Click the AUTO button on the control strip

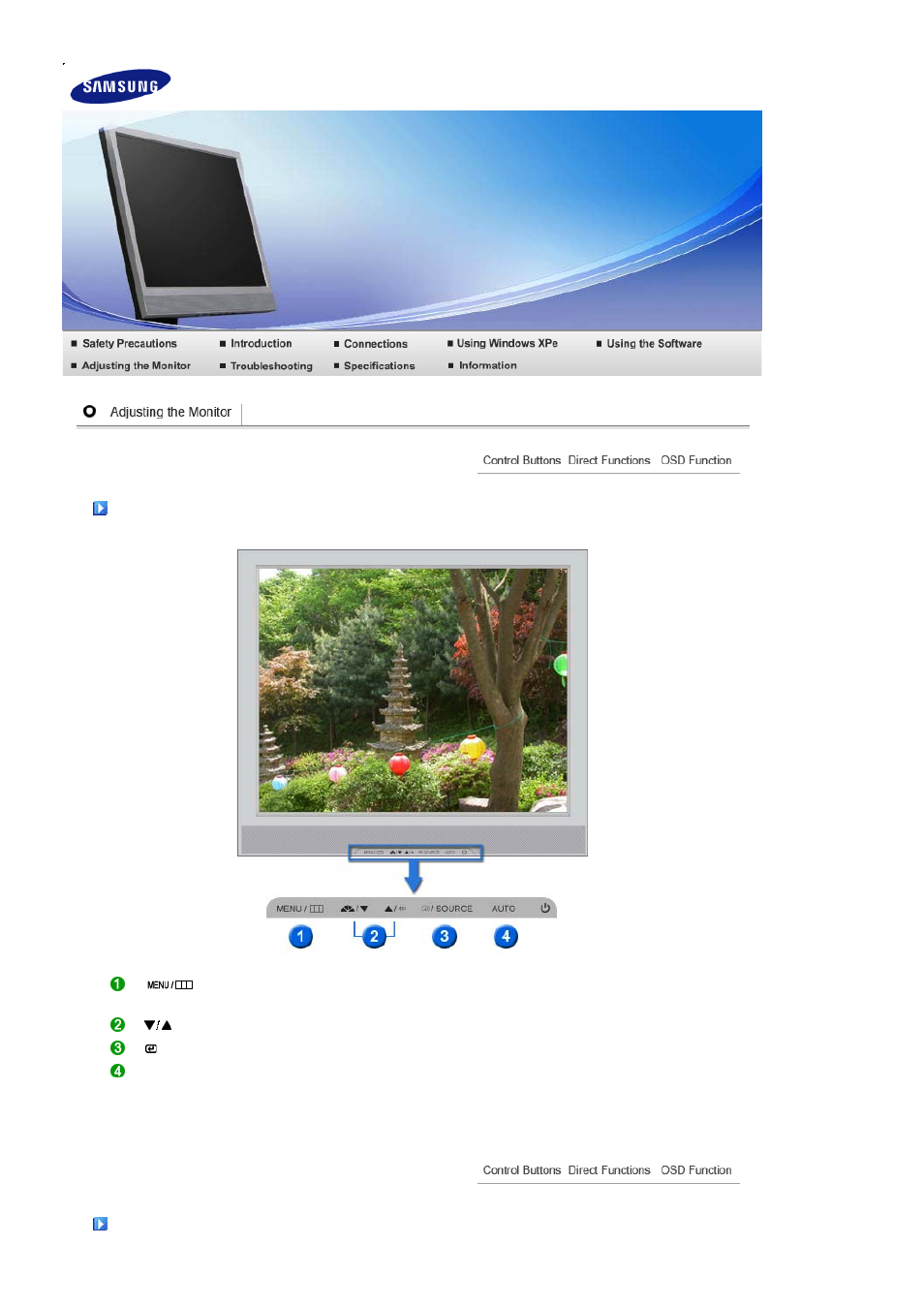click(x=504, y=909)
